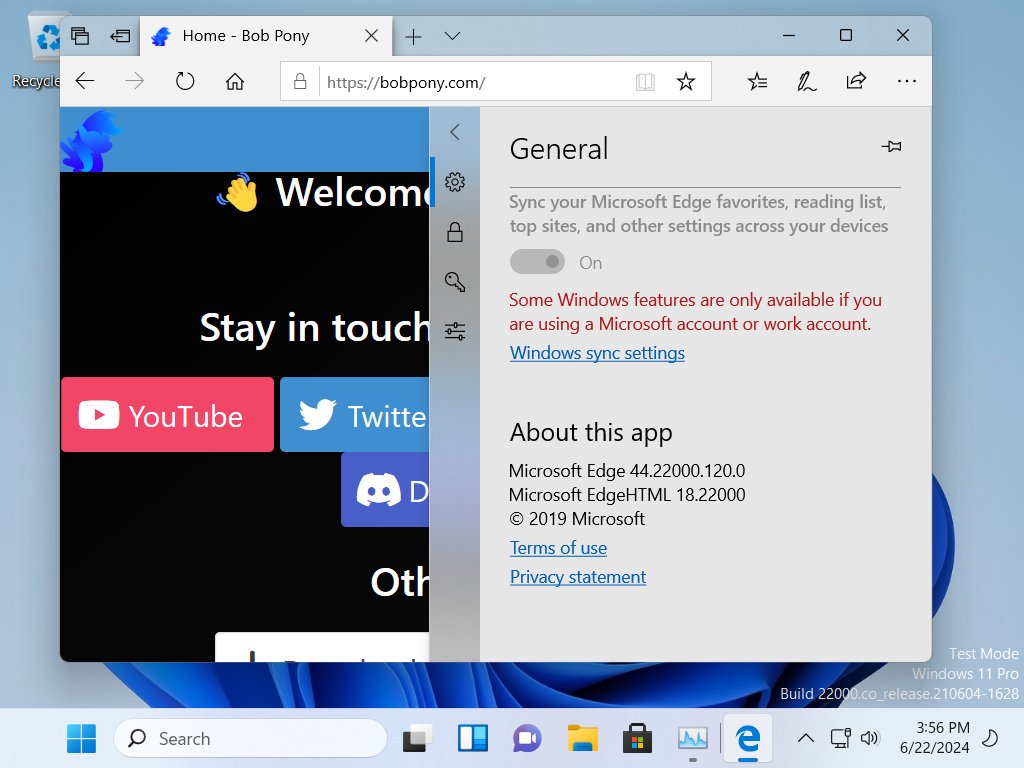Open Microsoft Store from taskbar
Screen dimensions: 1024x768
(x=637, y=739)
